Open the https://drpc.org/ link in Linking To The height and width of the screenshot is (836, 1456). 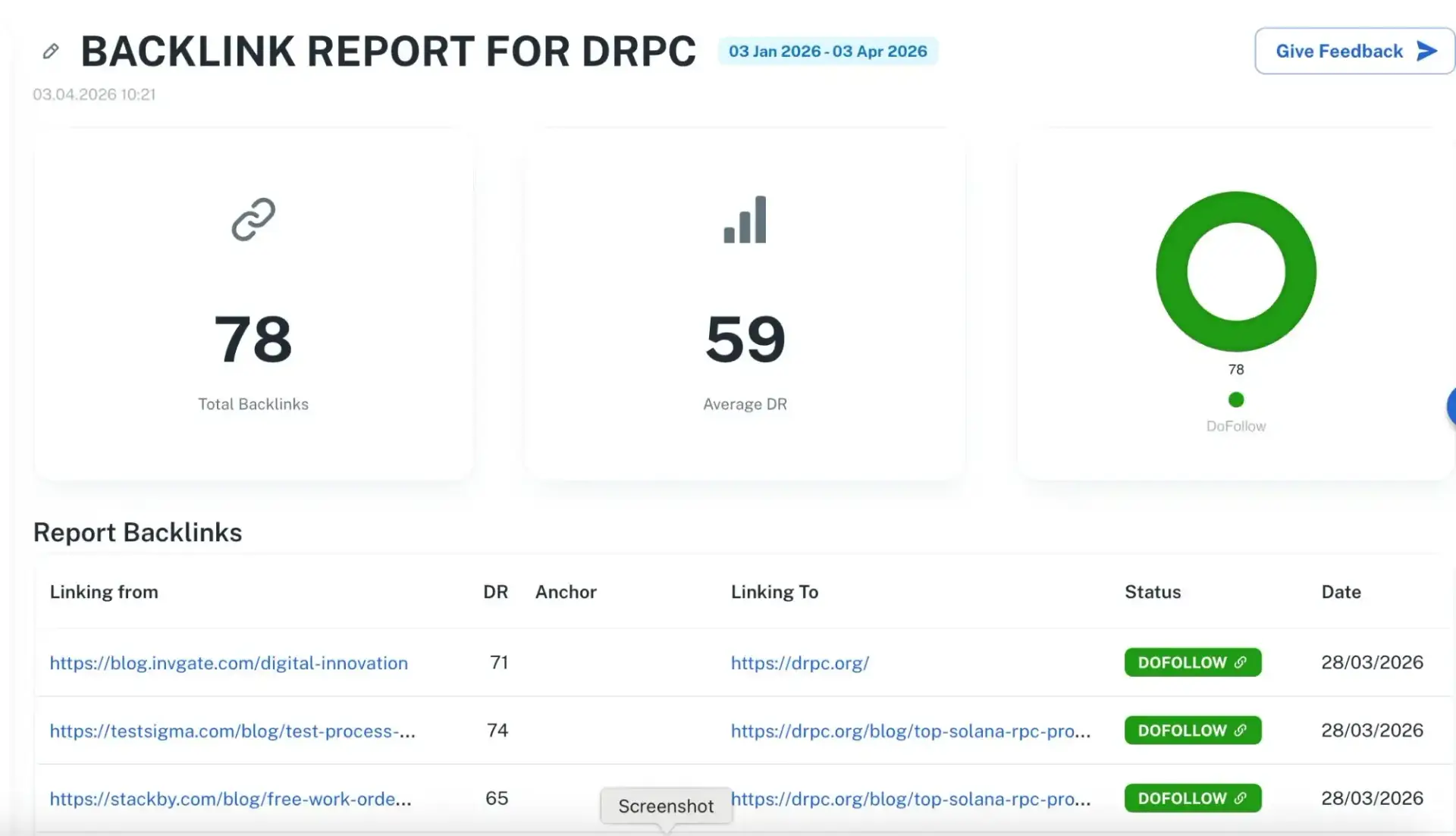click(800, 662)
